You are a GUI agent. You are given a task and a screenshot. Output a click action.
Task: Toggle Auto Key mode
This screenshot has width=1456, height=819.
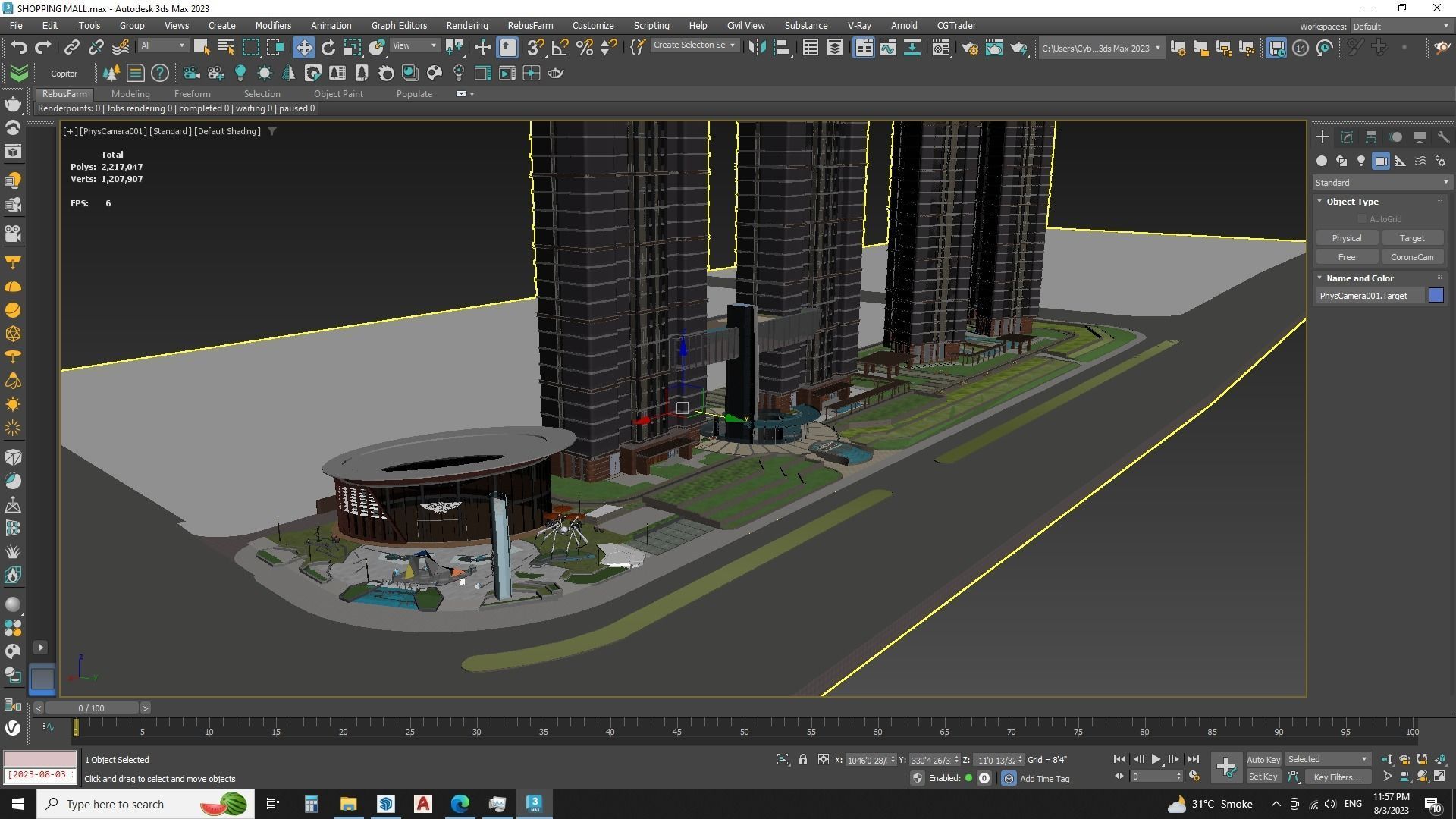click(1263, 759)
